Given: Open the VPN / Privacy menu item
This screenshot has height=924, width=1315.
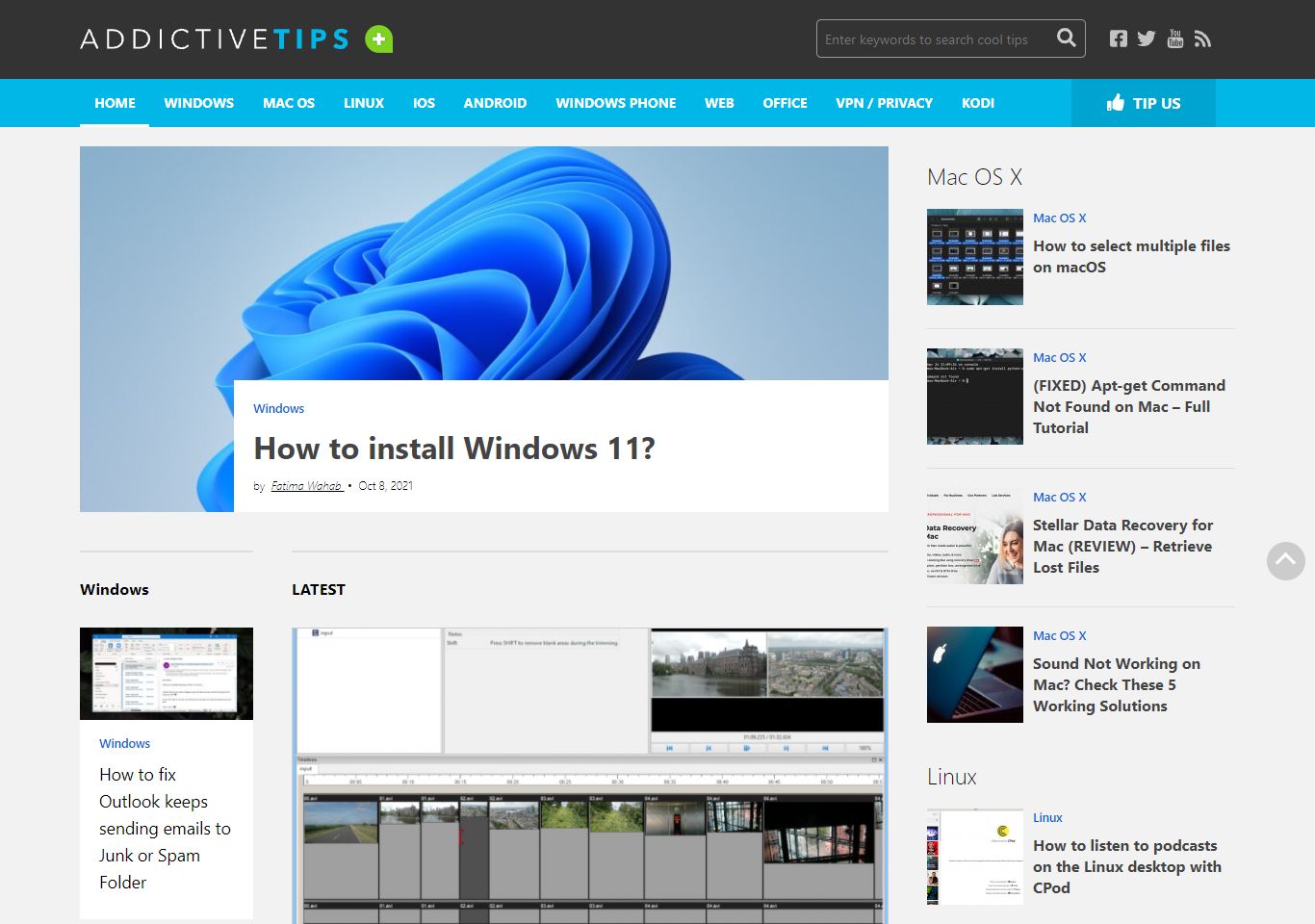Looking at the screenshot, I should tap(884, 103).
